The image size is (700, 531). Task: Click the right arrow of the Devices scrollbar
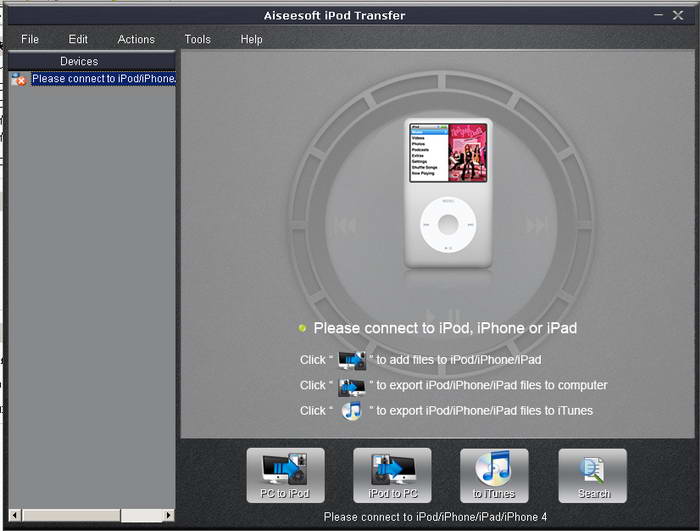pyautogui.click(x=168, y=515)
